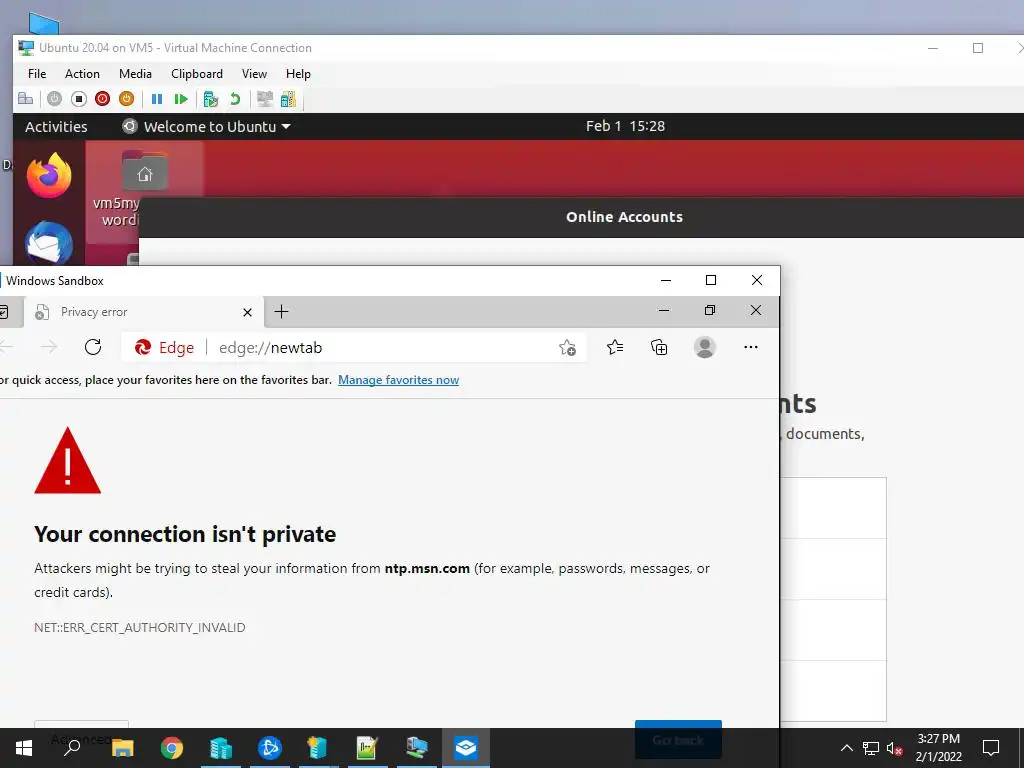Viewport: 1024px width, 768px height.
Task: Click the Manage favorites now link
Action: [x=398, y=380]
